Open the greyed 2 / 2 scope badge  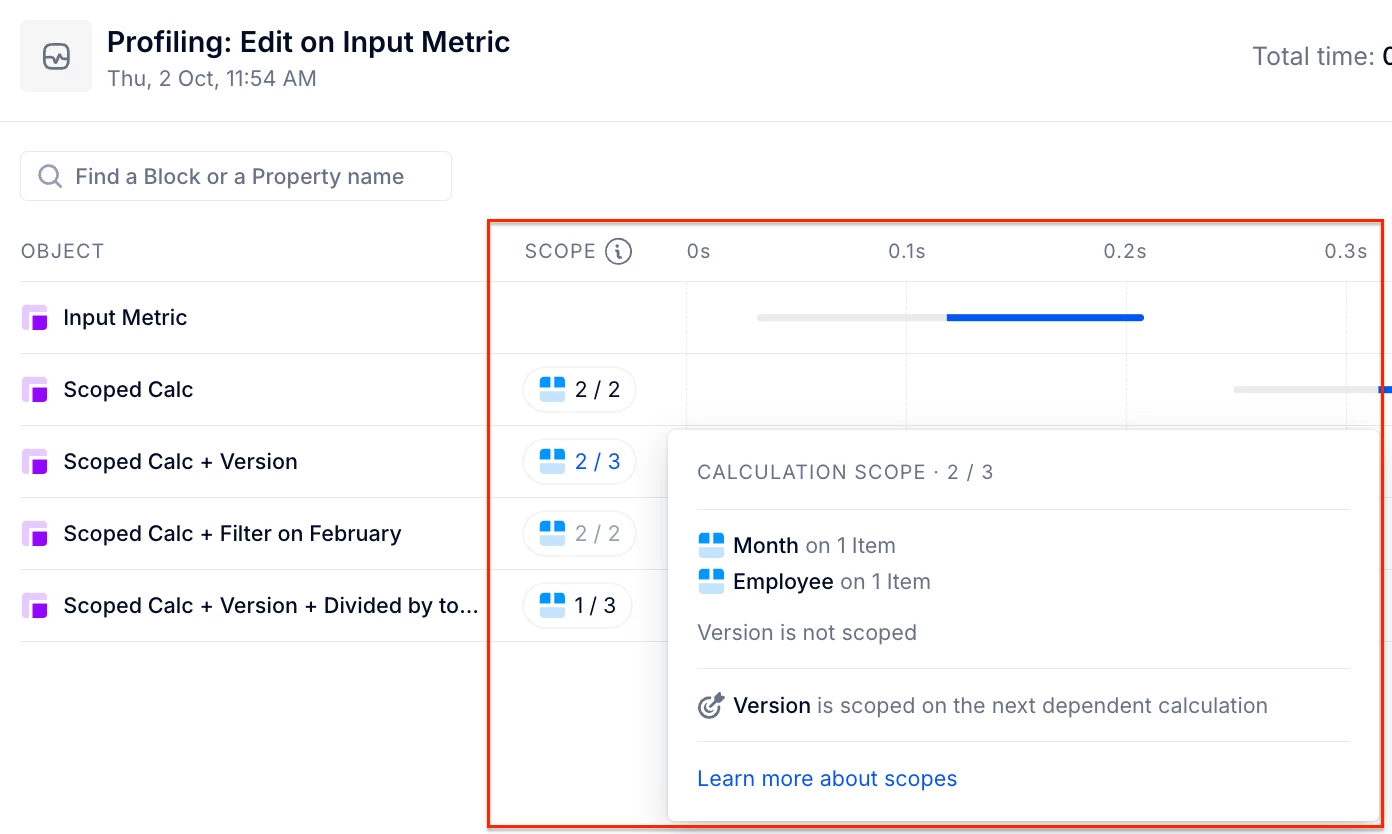pos(580,534)
